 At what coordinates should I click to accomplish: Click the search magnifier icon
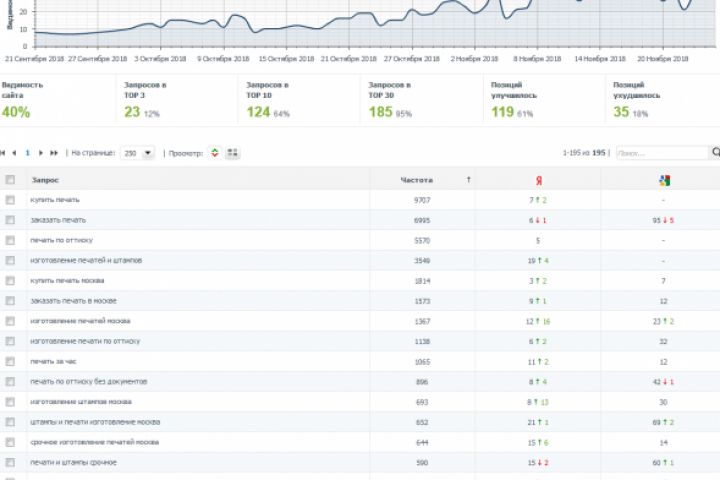pyautogui.click(x=715, y=152)
